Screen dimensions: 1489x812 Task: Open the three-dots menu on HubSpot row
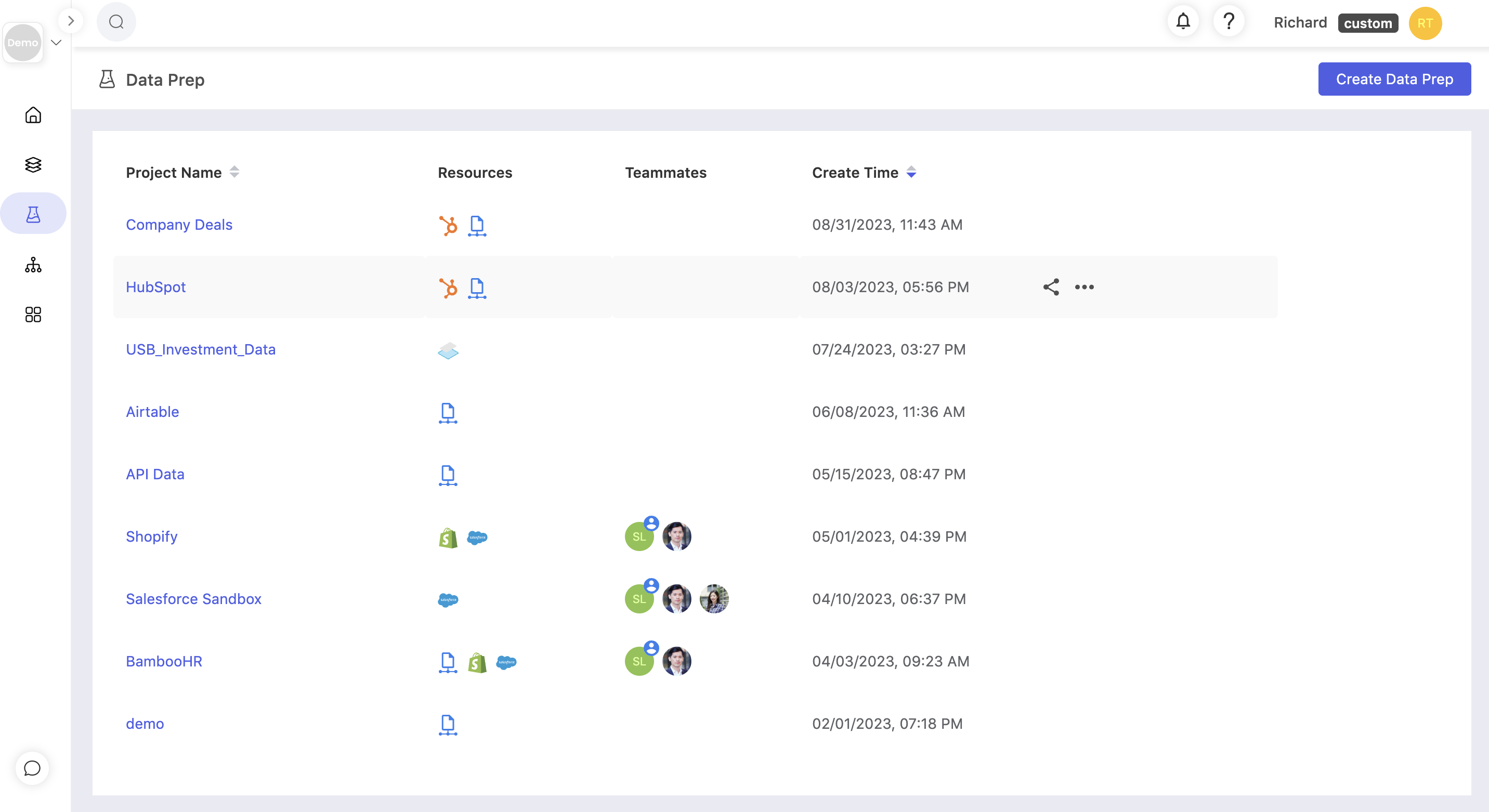tap(1084, 287)
